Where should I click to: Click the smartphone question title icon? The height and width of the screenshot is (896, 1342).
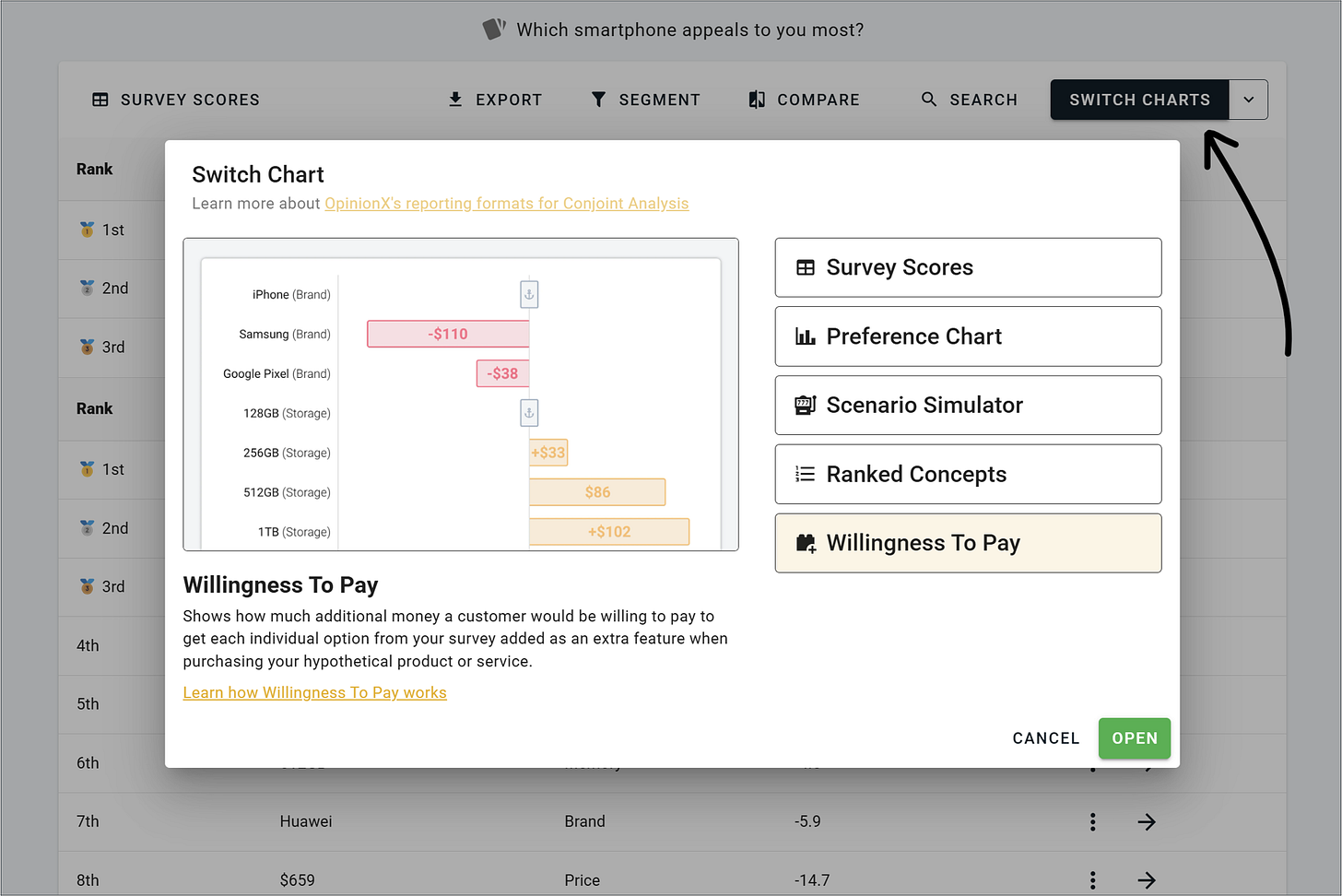tap(494, 29)
